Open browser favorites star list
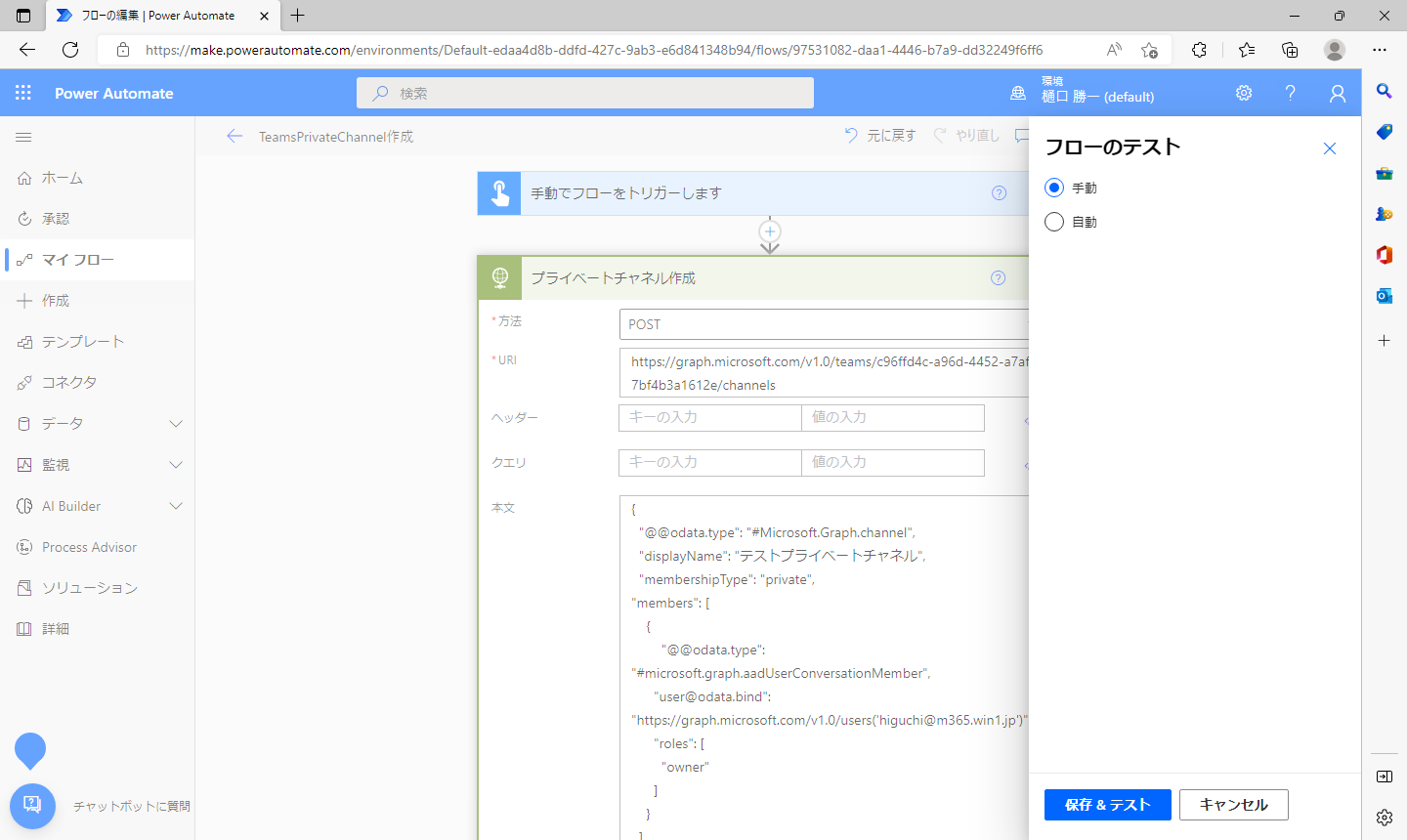The height and width of the screenshot is (840, 1407). coord(1247,50)
